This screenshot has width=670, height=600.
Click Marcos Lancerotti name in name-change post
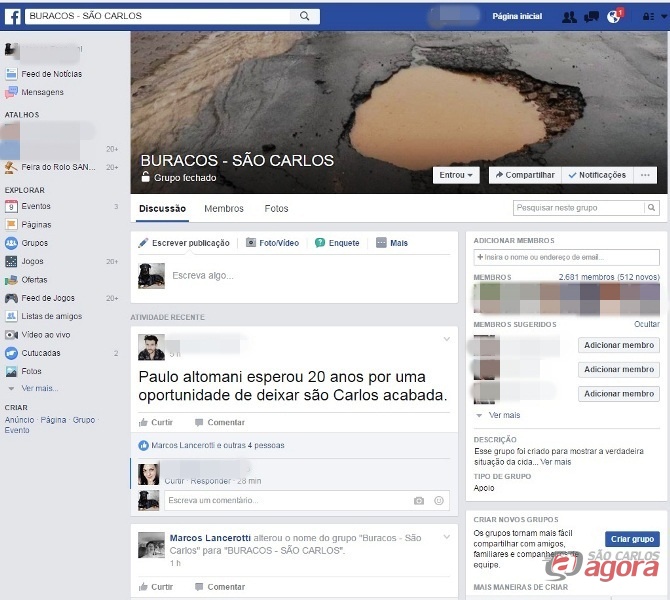coord(210,538)
